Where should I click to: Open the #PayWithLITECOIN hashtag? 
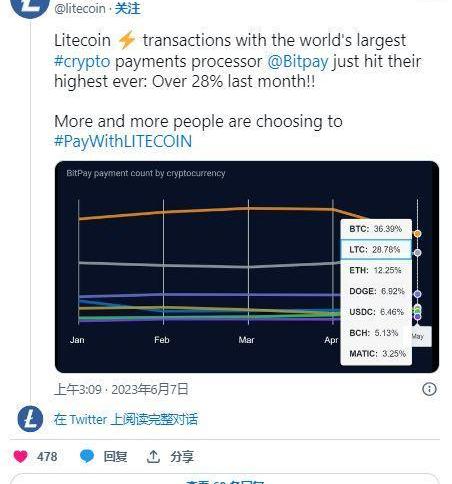pyautogui.click(x=123, y=141)
